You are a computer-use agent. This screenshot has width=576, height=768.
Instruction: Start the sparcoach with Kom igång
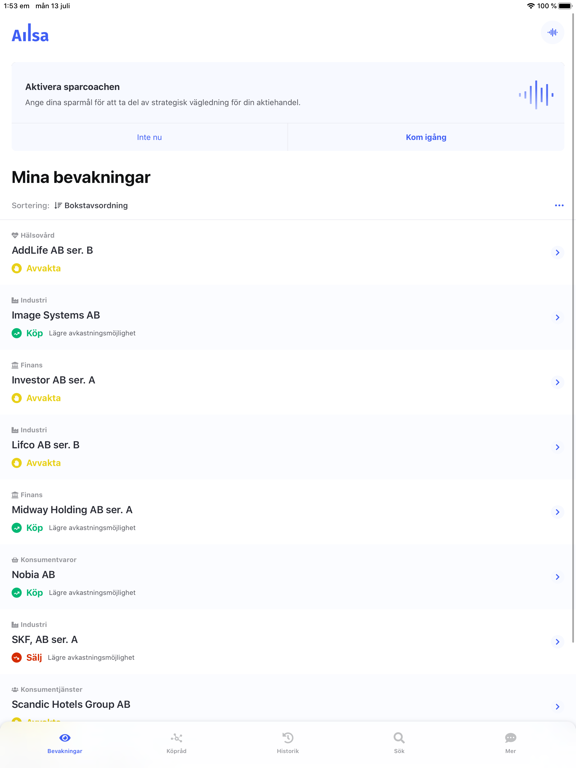[426, 137]
